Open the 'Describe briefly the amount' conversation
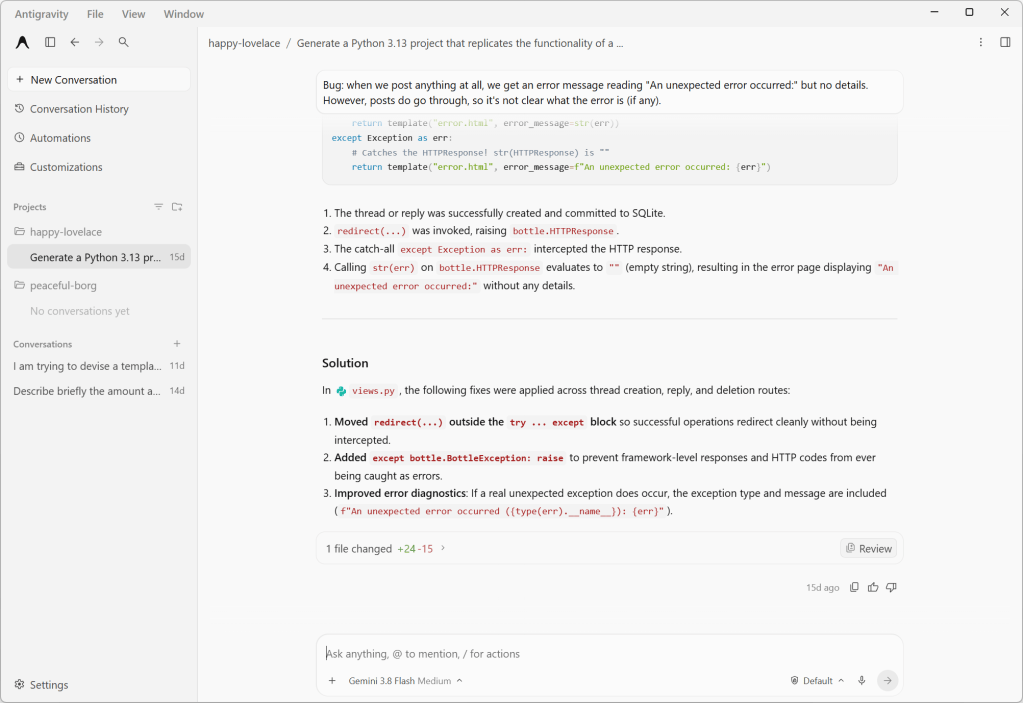This screenshot has height=703, width=1023. coord(99,391)
